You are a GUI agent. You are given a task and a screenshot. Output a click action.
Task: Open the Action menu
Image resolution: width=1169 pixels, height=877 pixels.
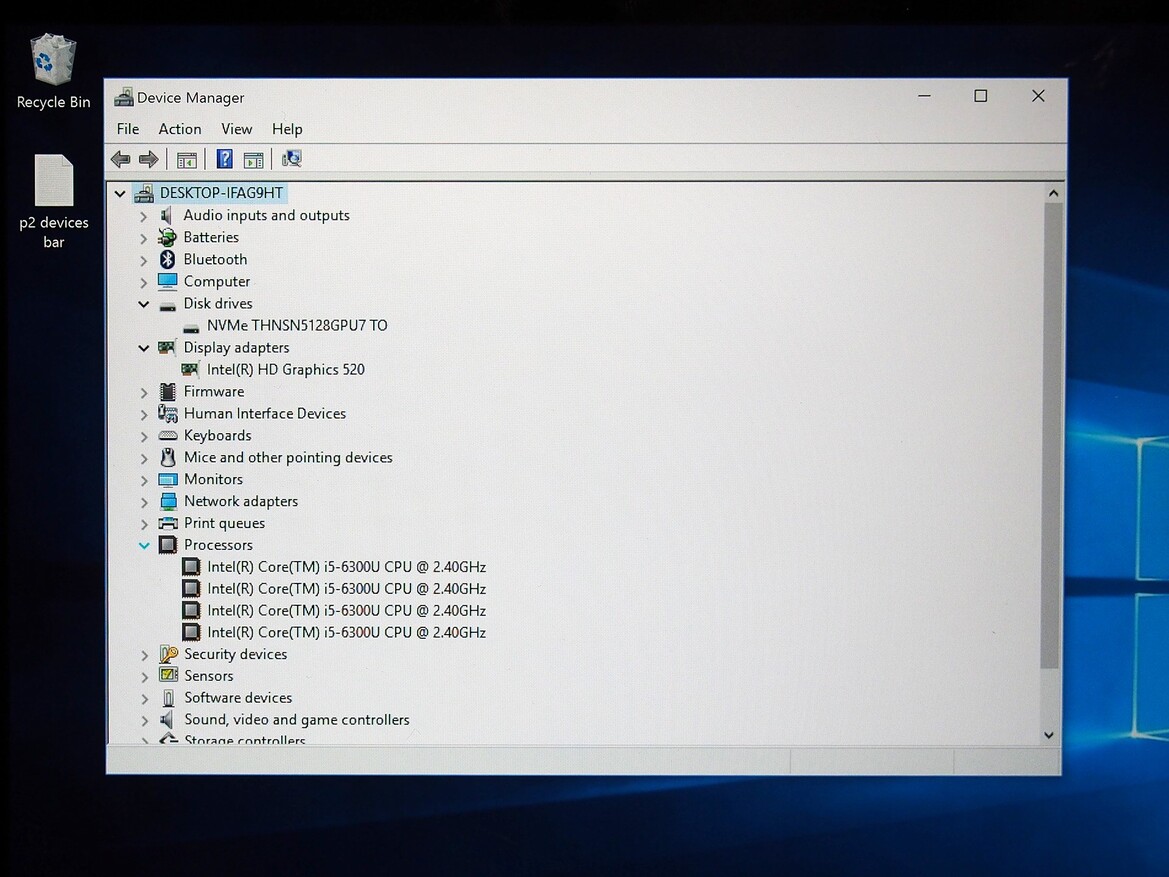[180, 129]
